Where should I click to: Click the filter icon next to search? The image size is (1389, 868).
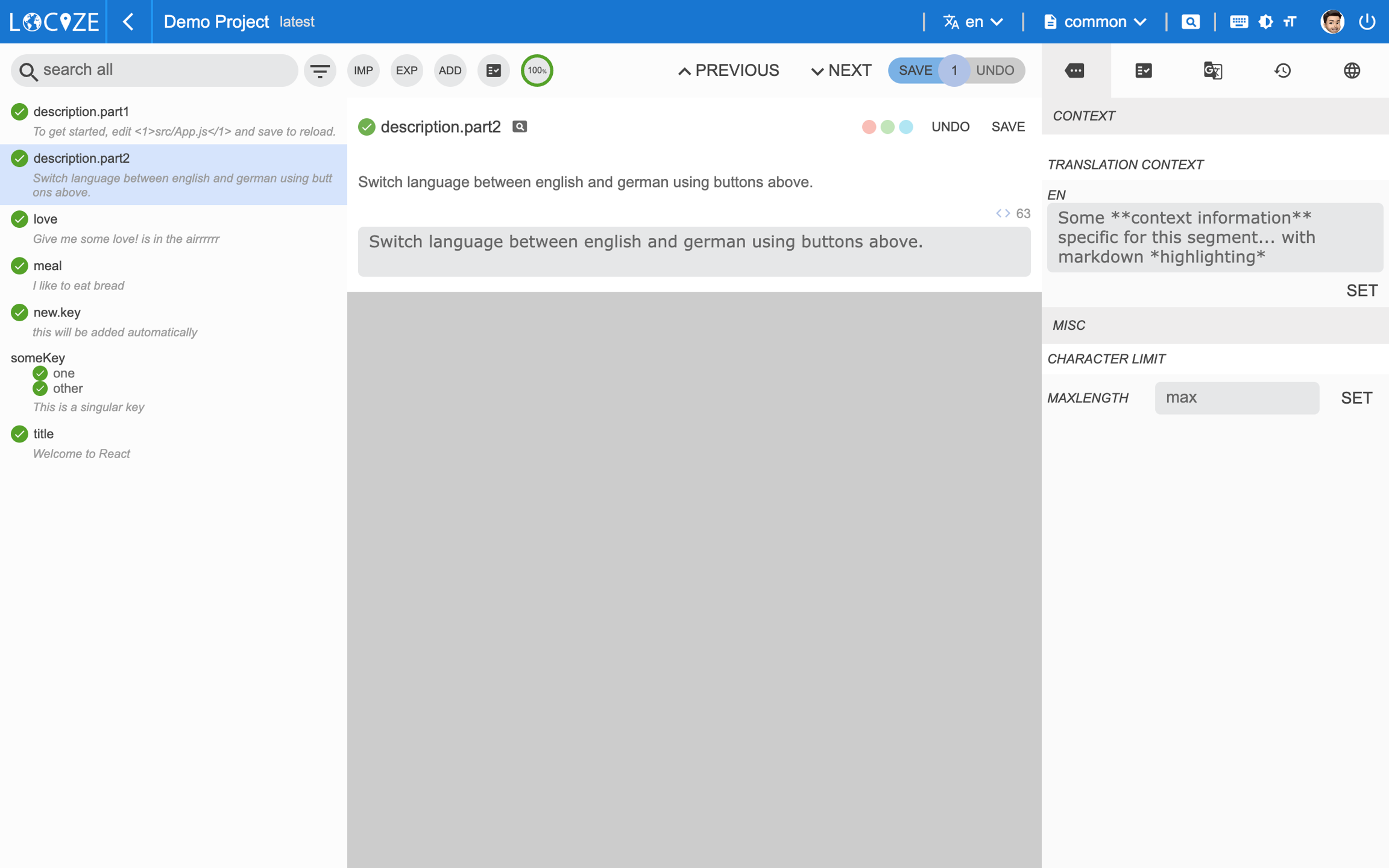[x=320, y=71]
